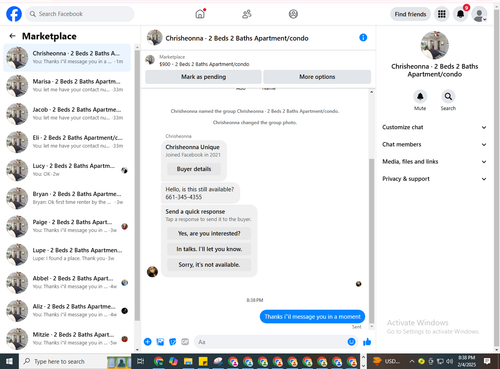Focus the Search Facebook field

pyautogui.click(x=80, y=14)
